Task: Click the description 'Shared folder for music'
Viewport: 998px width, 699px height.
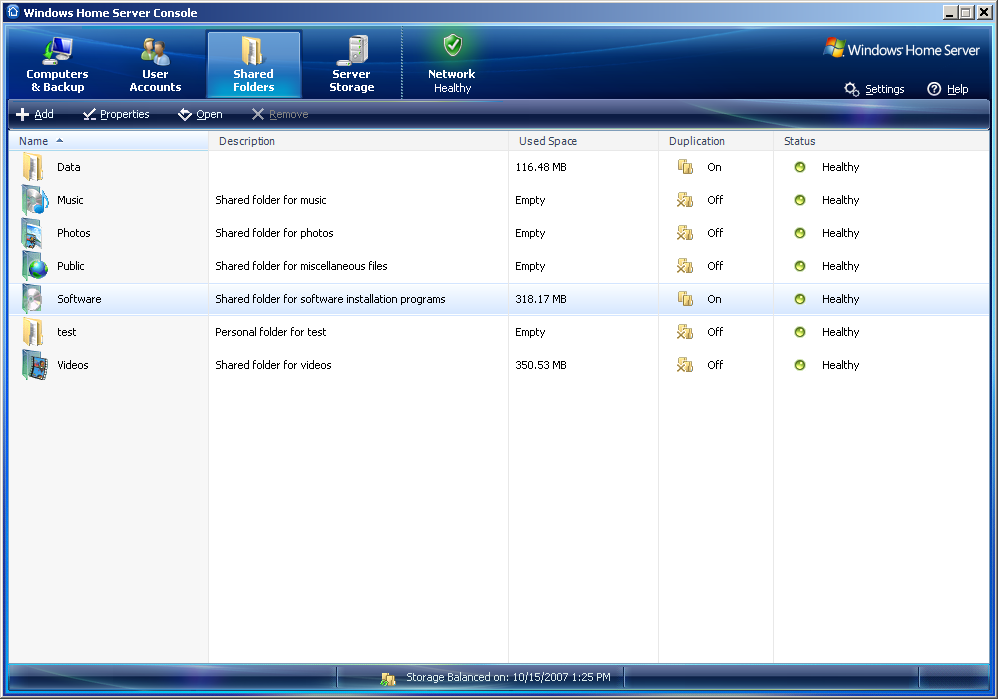Action: (x=271, y=201)
